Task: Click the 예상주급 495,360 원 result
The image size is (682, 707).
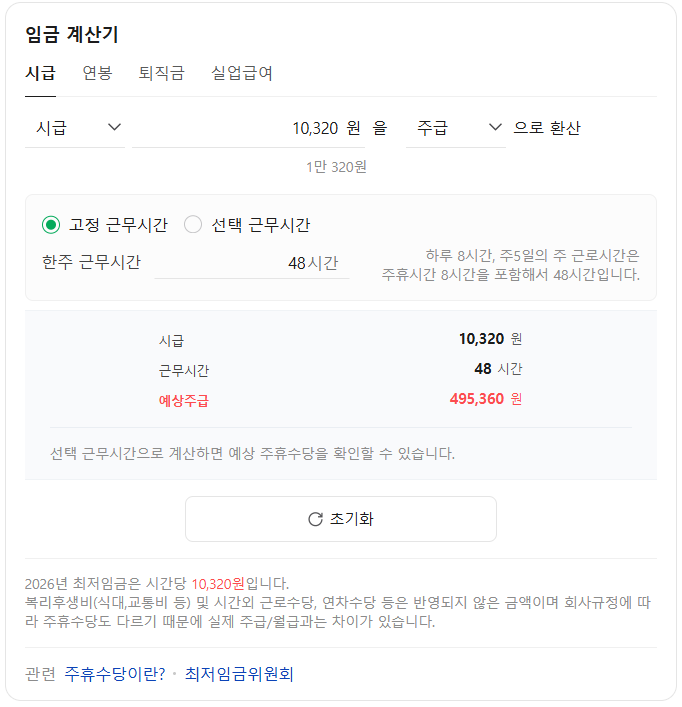Action: tap(486, 400)
